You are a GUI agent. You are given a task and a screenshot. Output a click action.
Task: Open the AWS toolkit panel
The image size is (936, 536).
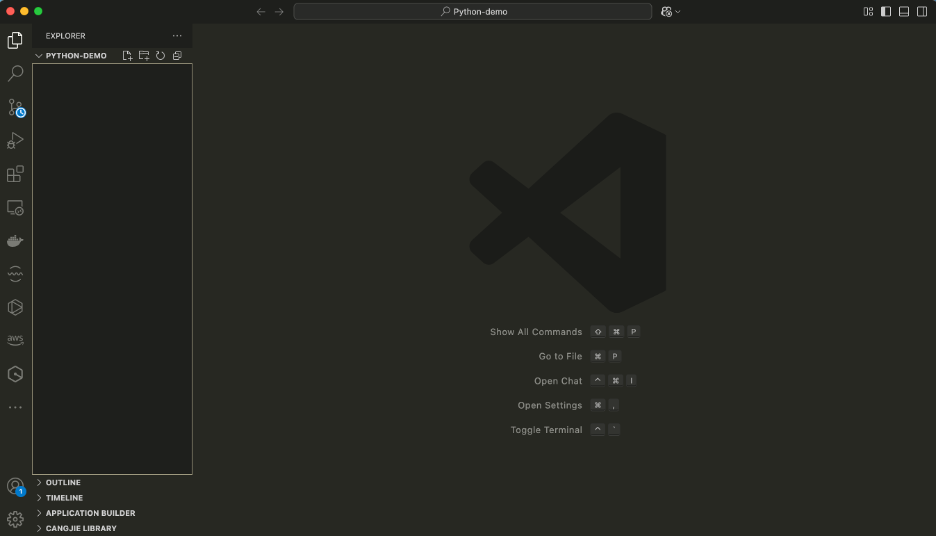click(15, 340)
